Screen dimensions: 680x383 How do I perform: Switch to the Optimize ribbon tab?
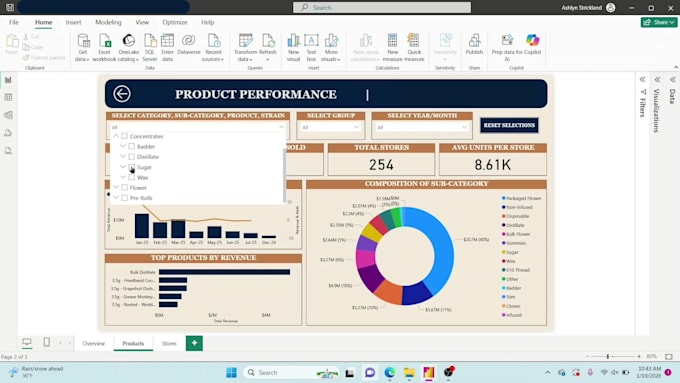click(175, 22)
